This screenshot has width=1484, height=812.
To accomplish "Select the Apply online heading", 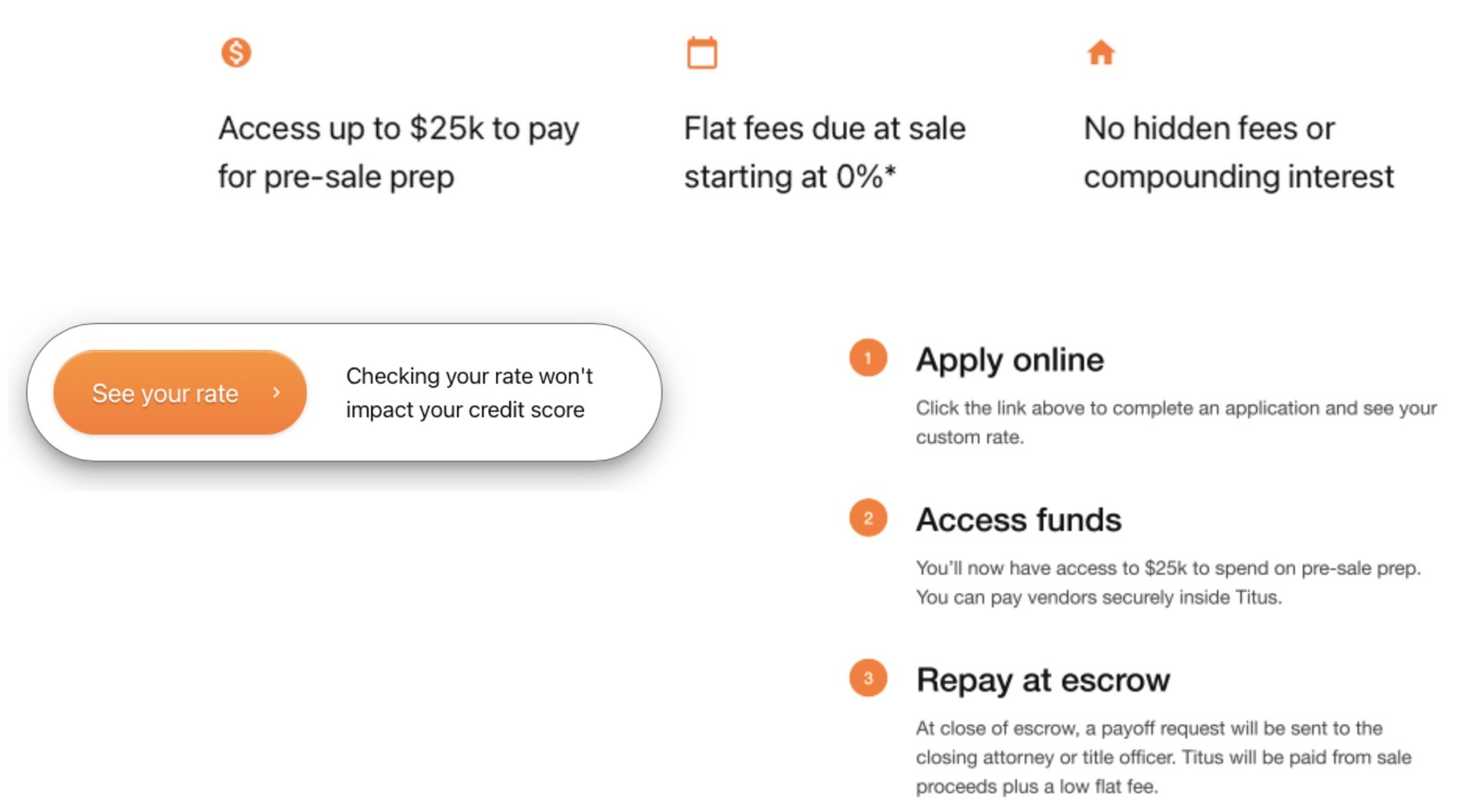I will click(x=1009, y=360).
